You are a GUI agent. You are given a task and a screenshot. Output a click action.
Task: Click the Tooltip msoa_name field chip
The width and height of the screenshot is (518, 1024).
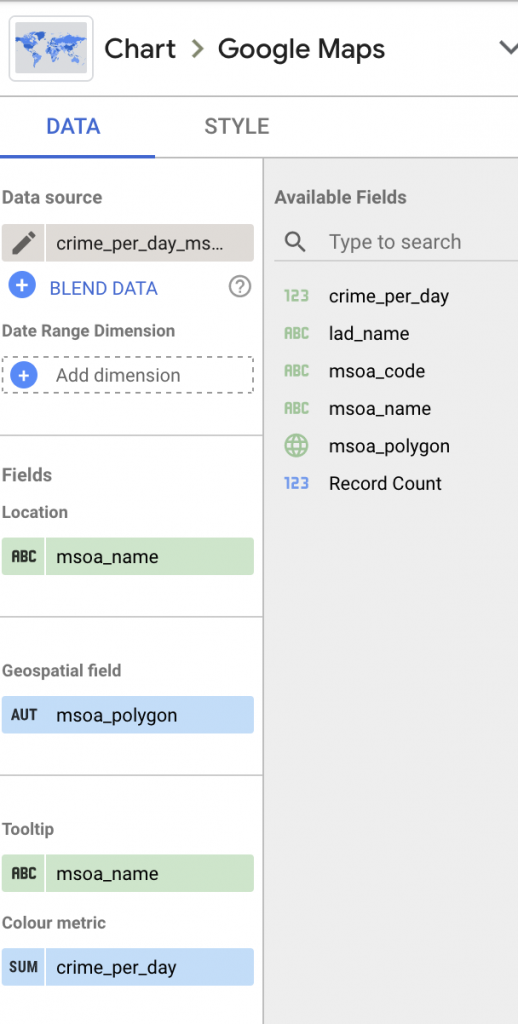(x=128, y=873)
